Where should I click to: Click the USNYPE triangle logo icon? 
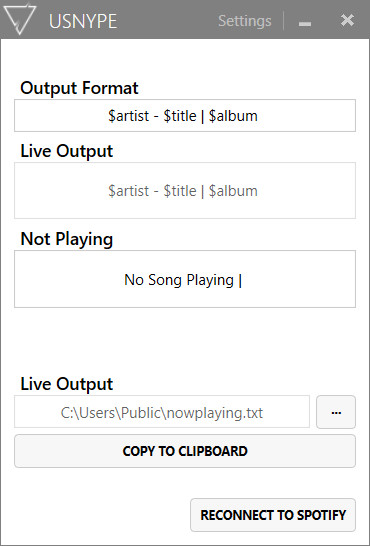click(20, 19)
